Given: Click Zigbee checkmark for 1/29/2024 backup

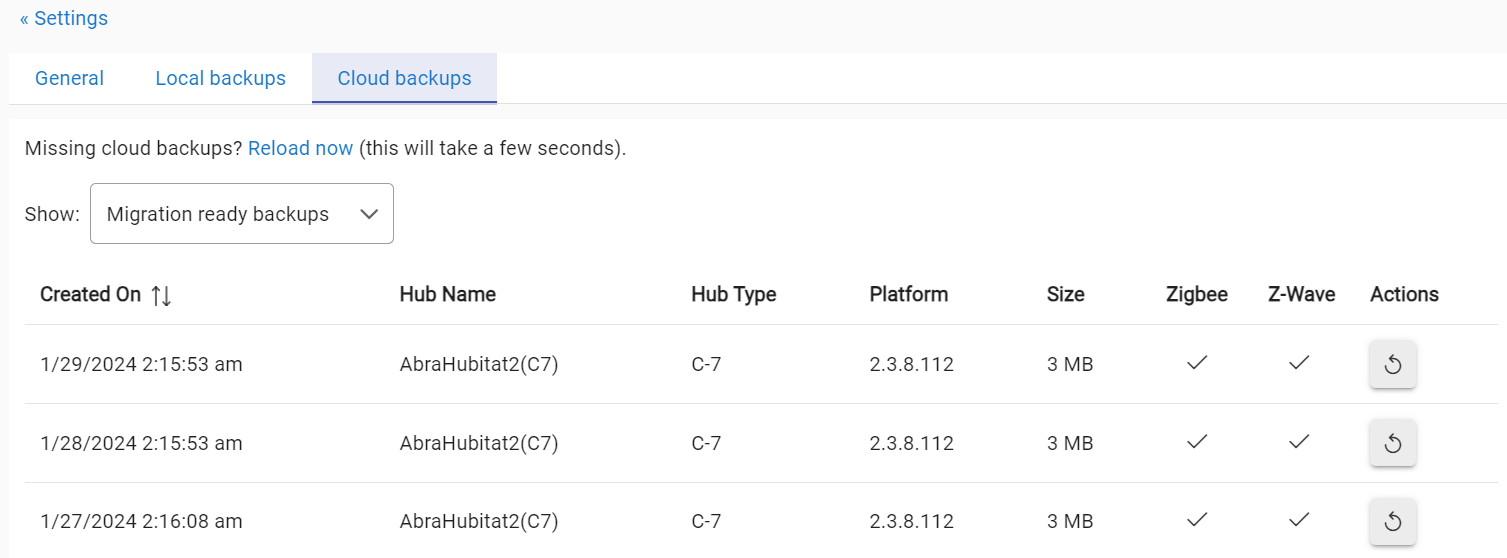Looking at the screenshot, I should pos(1196,364).
